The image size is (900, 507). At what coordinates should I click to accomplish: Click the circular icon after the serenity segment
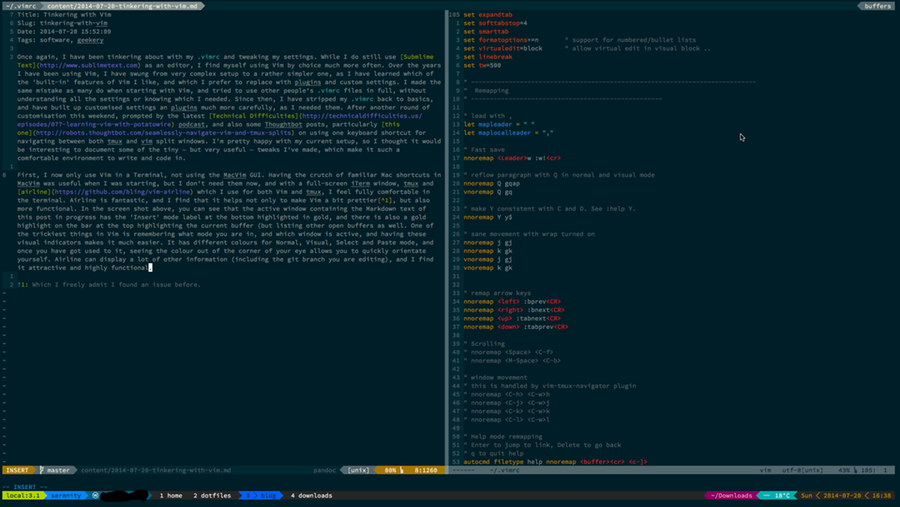click(x=95, y=495)
